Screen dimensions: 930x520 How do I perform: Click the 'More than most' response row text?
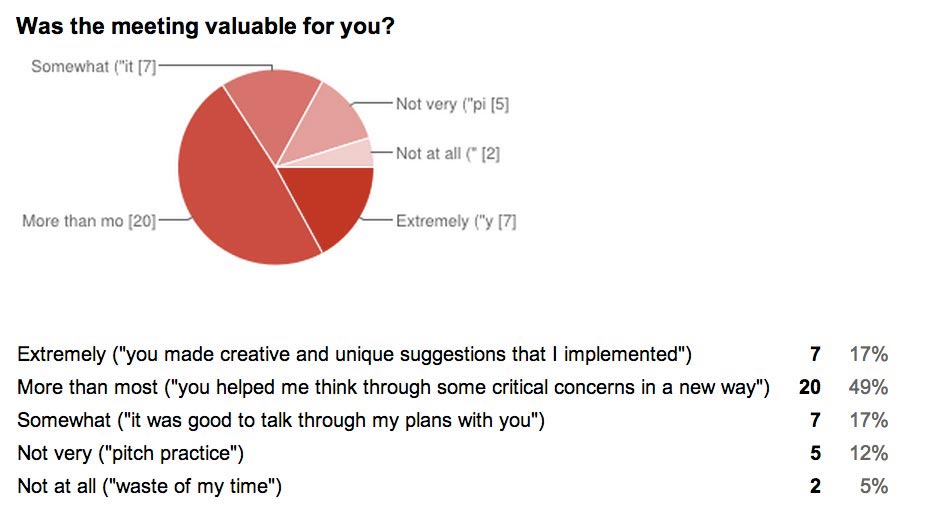click(x=393, y=387)
